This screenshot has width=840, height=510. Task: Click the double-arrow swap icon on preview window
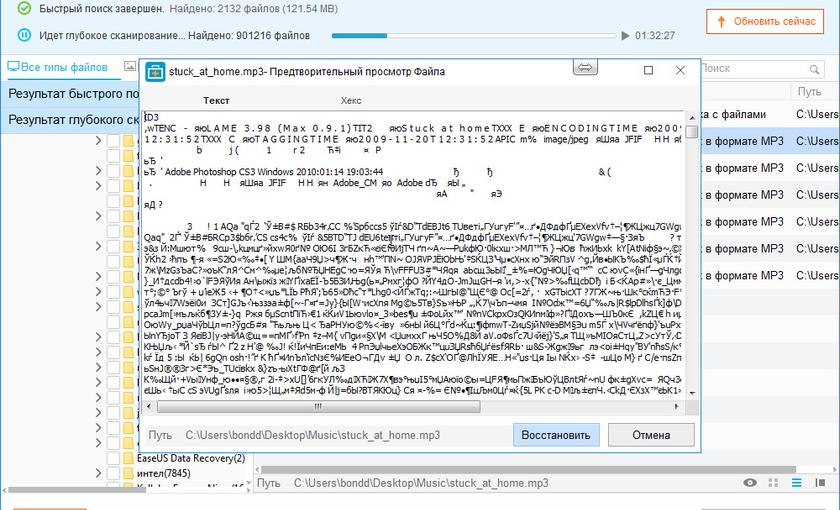pyautogui.click(x=585, y=68)
